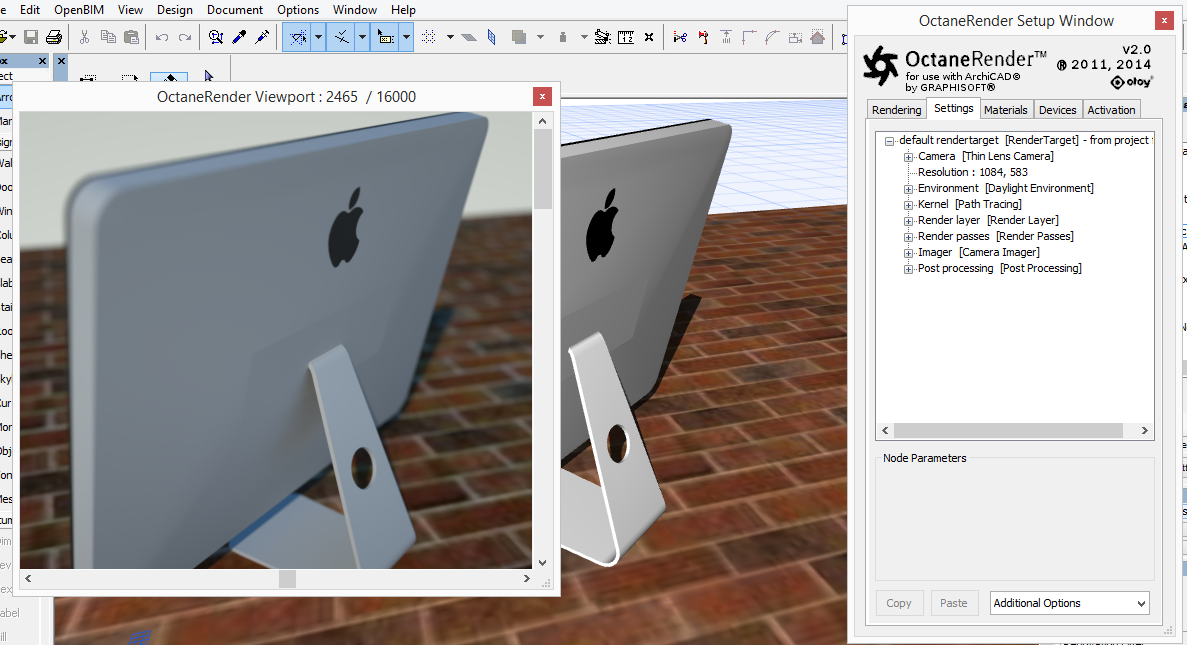Select the Pick Up Parameters eyedropper

(239, 37)
